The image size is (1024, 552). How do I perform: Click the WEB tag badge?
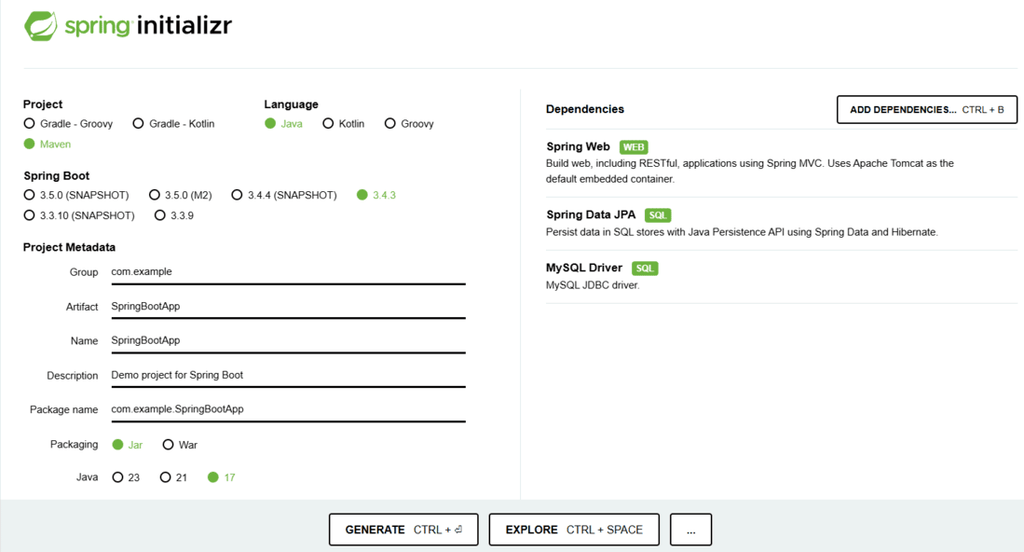[633, 147]
